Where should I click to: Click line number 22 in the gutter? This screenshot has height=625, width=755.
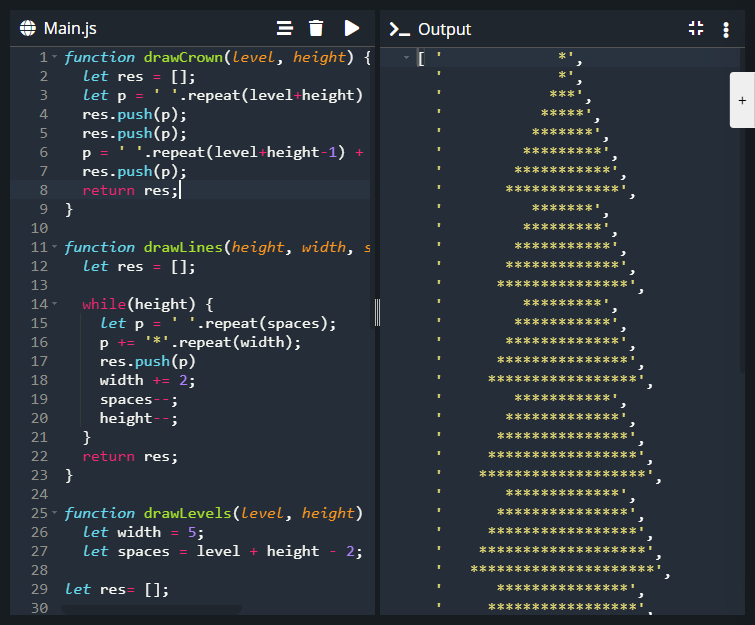[39, 456]
